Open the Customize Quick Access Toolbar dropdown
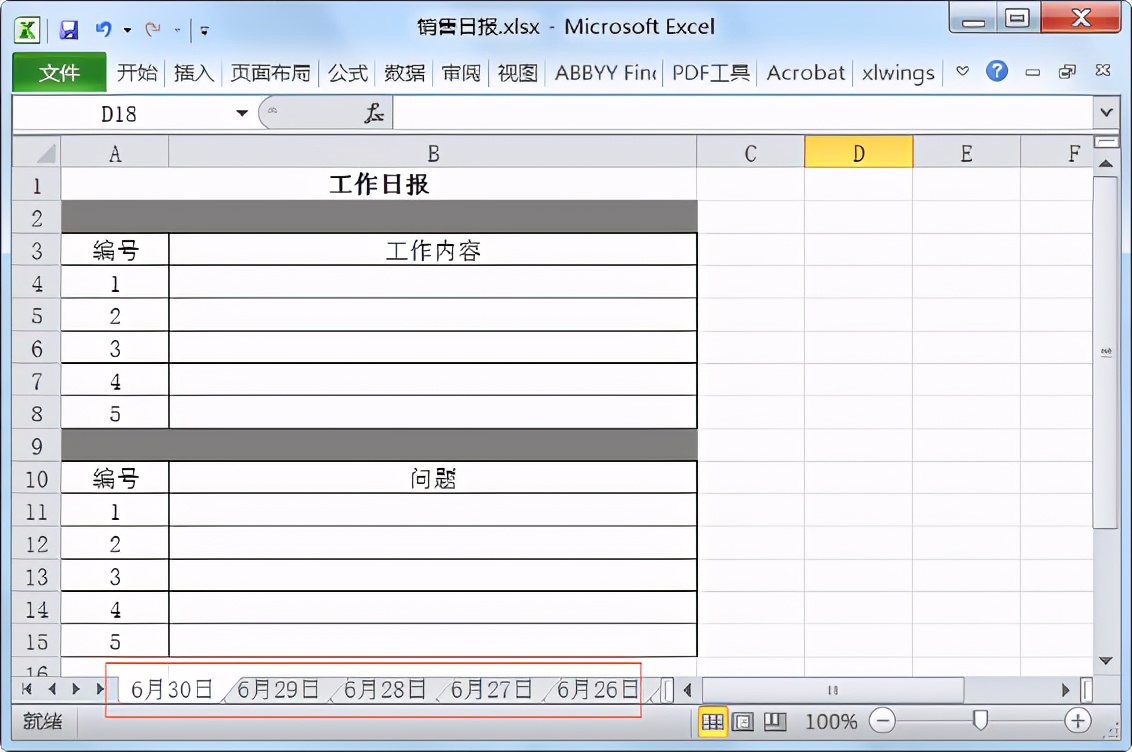The image size is (1132, 752). 204,31
